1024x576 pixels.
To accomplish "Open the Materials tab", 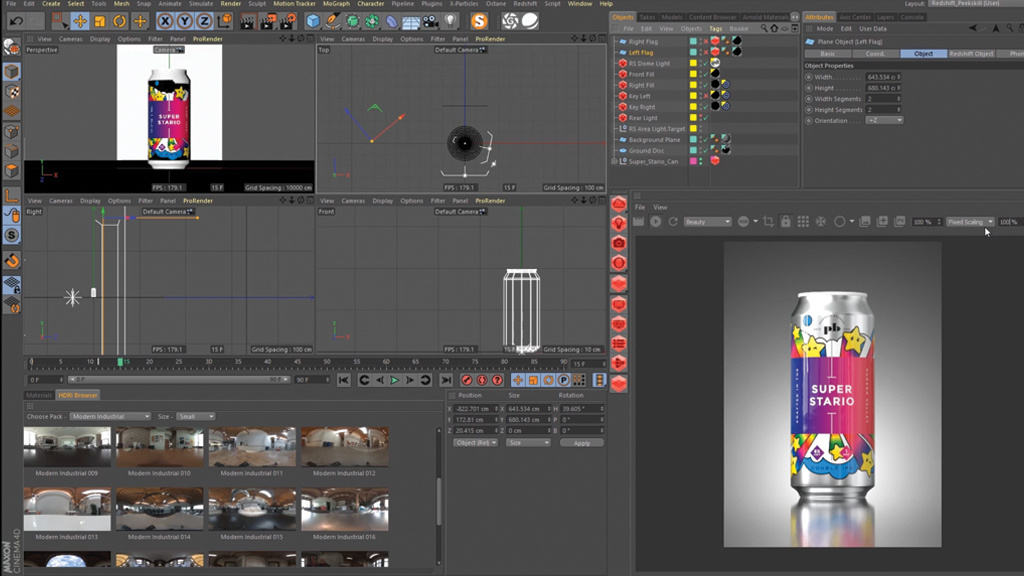I will (39, 395).
